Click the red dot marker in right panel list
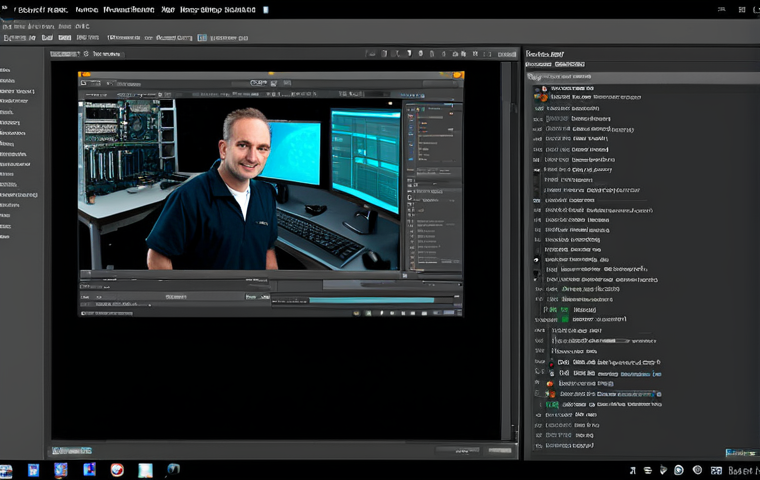The image size is (760, 480). (x=551, y=364)
